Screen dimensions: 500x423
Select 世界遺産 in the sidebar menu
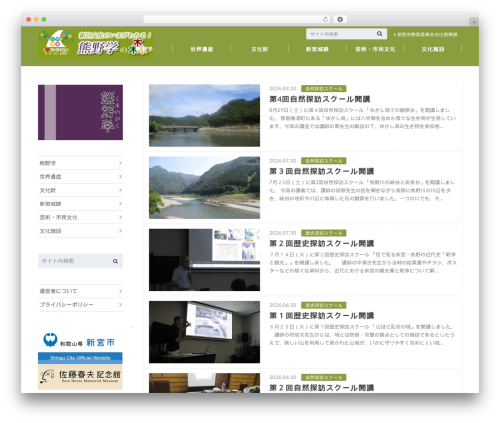click(80, 177)
